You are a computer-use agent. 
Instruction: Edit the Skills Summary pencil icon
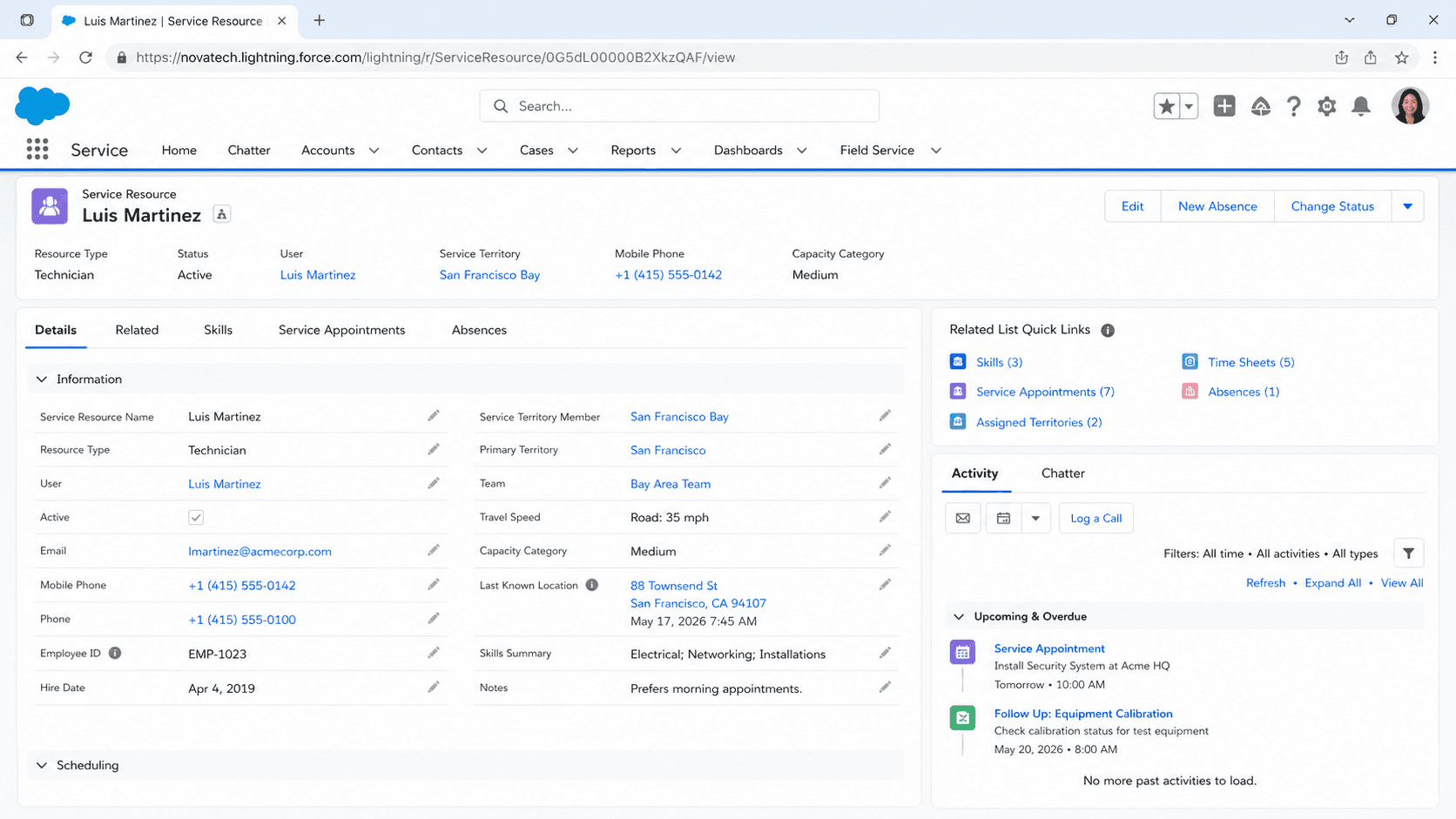point(885,653)
